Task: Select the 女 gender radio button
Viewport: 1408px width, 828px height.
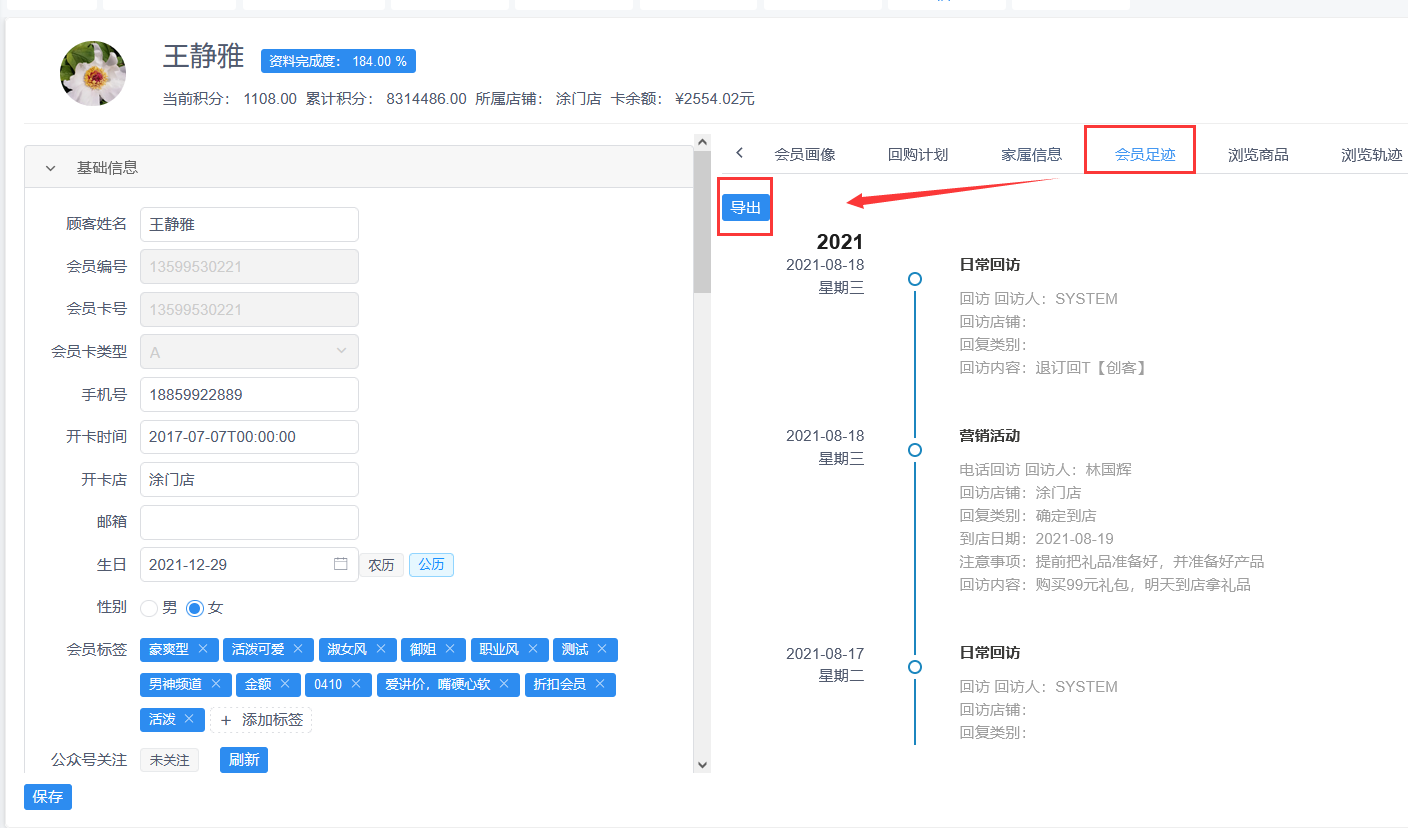Action: 195,607
